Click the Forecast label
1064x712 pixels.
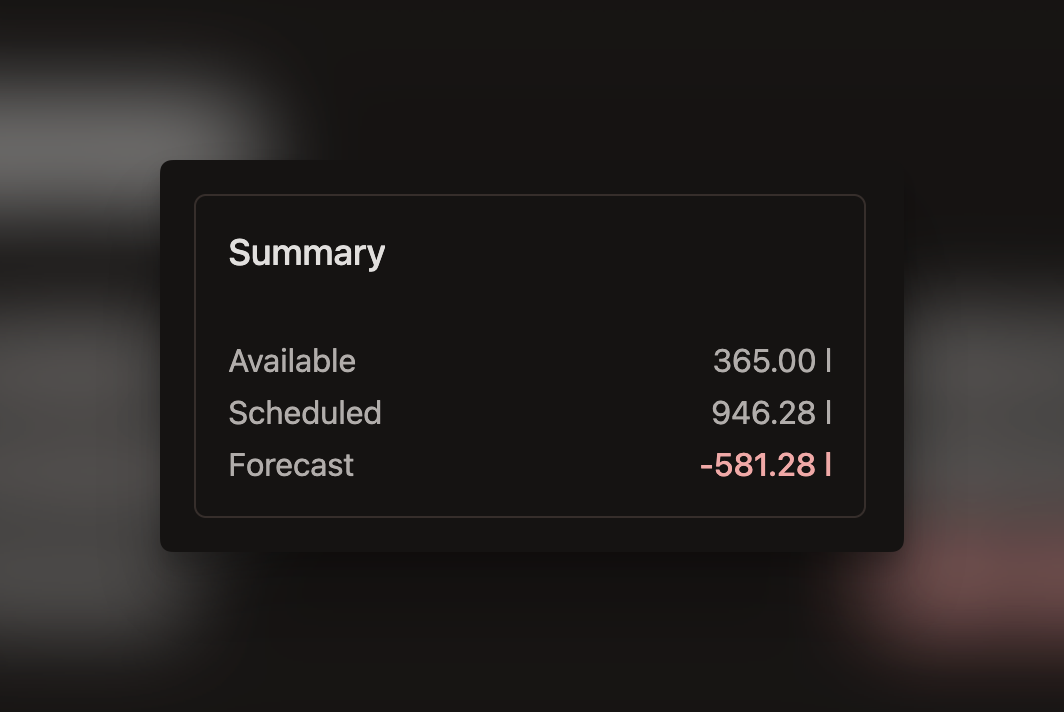(x=291, y=465)
